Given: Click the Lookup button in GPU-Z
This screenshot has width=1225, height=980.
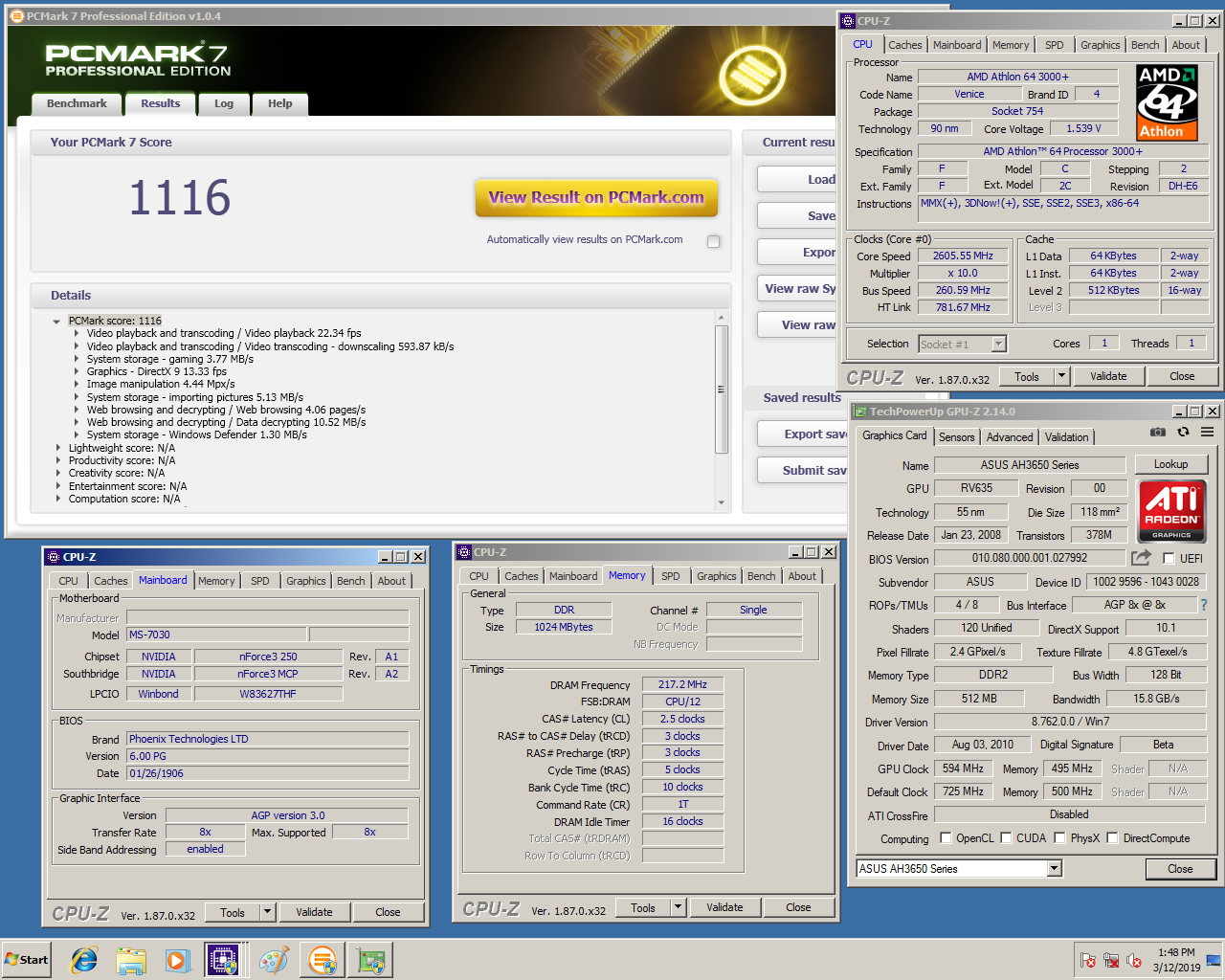Looking at the screenshot, I should click(1170, 464).
